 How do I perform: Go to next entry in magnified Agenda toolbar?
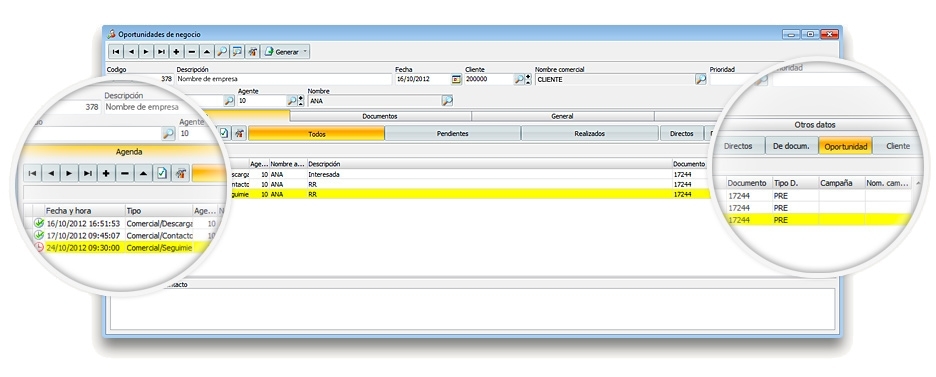tap(69, 174)
